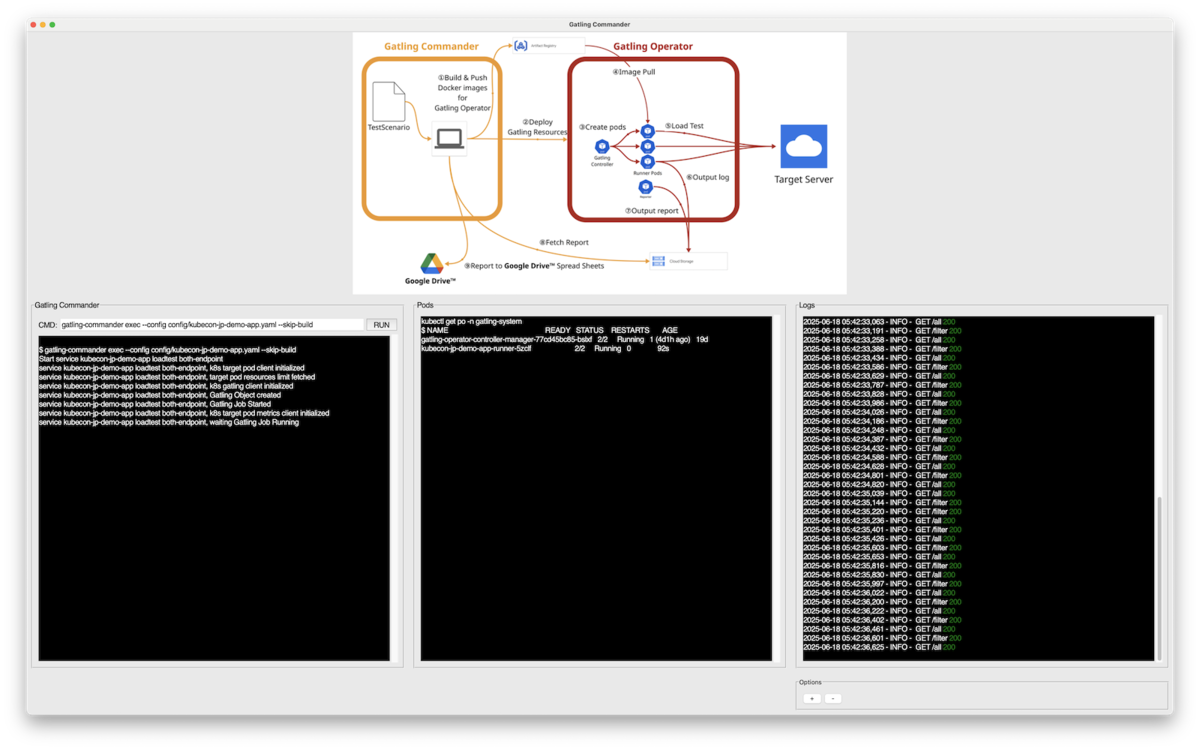Viewport: 1200px width, 750px height.
Task: Click the minus button in Options
Action: point(833,699)
